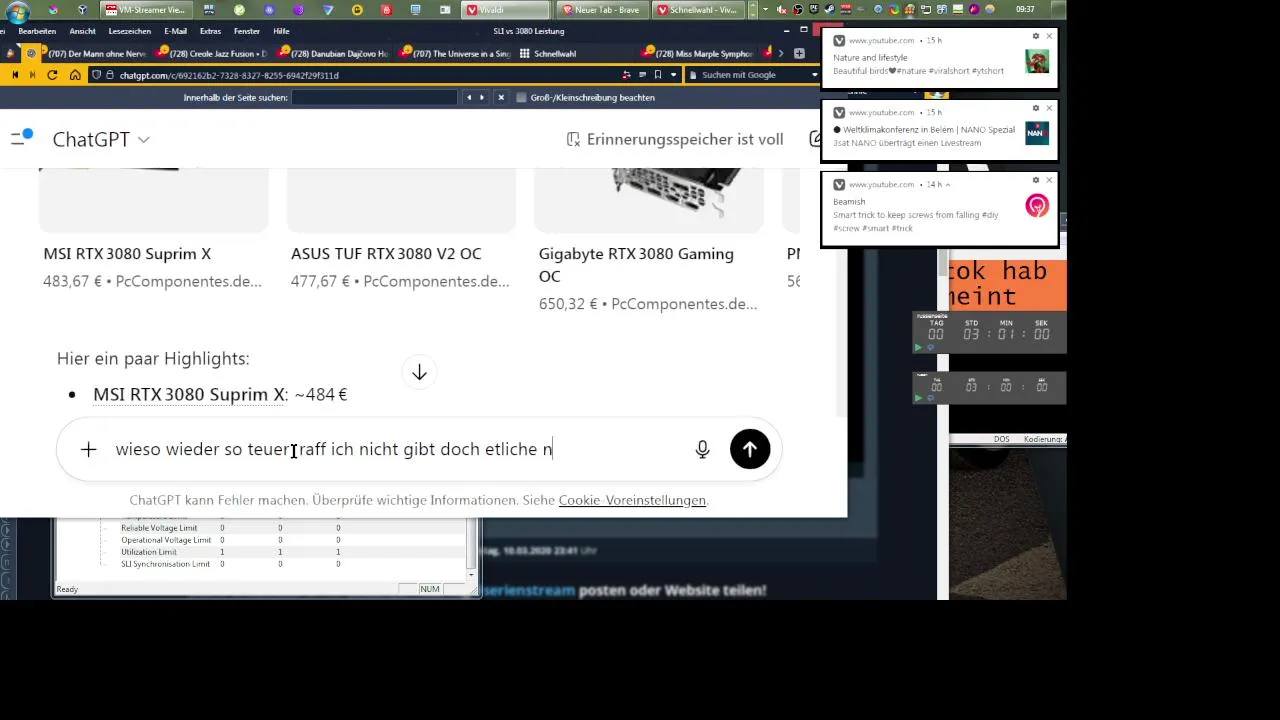Jump to next find-in-page match
The width and height of the screenshot is (1280, 720).
pyautogui.click(x=482, y=98)
